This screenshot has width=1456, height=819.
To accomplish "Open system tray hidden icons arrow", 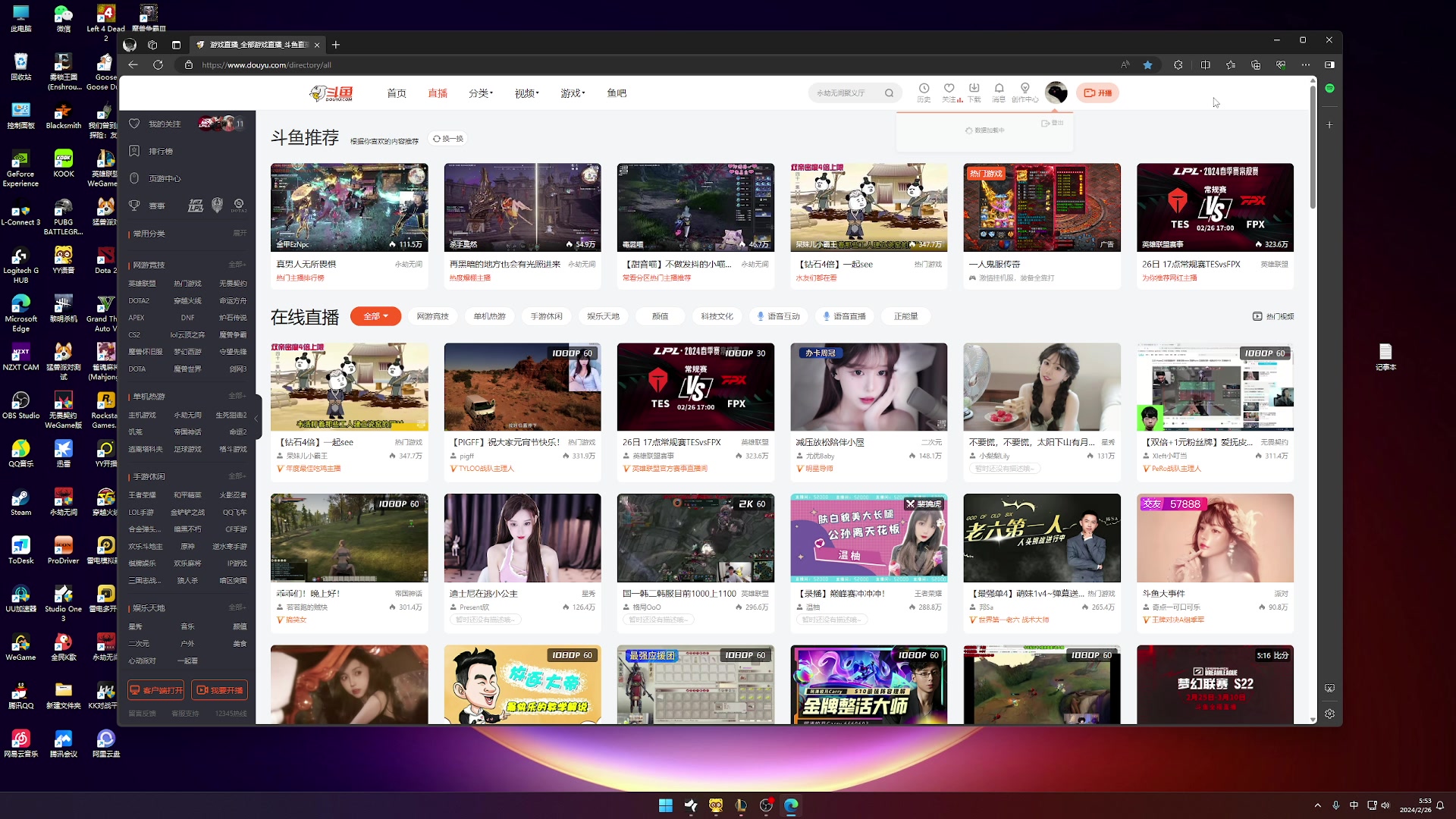I will pyautogui.click(x=1317, y=805).
